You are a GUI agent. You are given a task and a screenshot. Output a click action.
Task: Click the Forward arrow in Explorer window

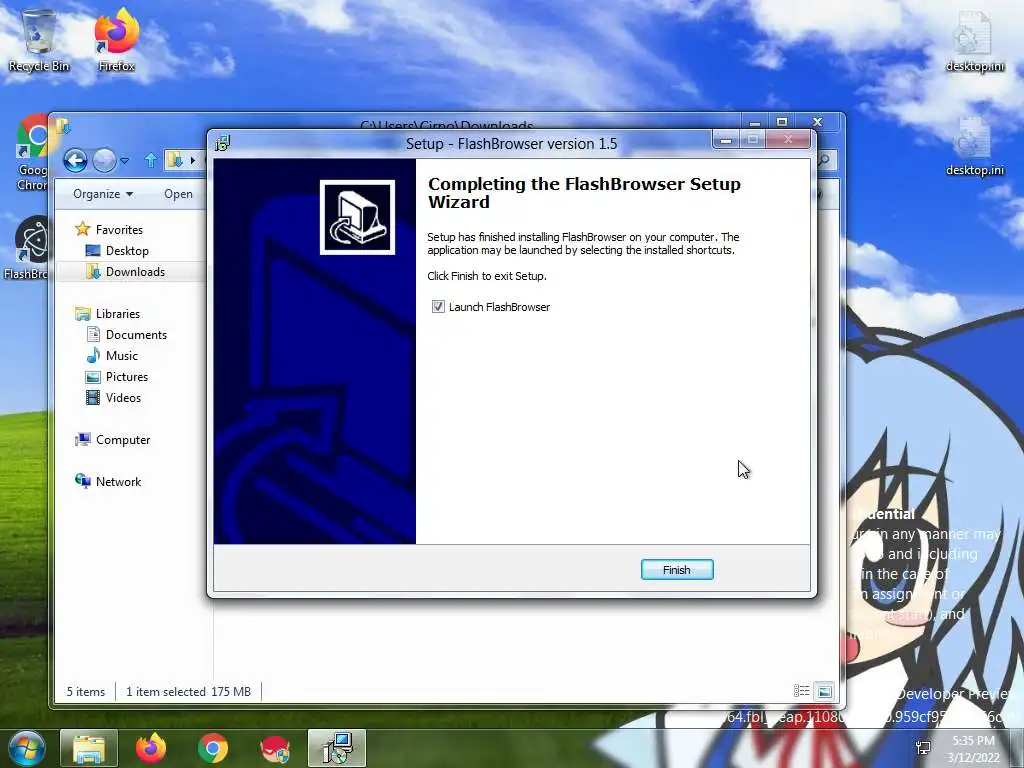tap(104, 160)
